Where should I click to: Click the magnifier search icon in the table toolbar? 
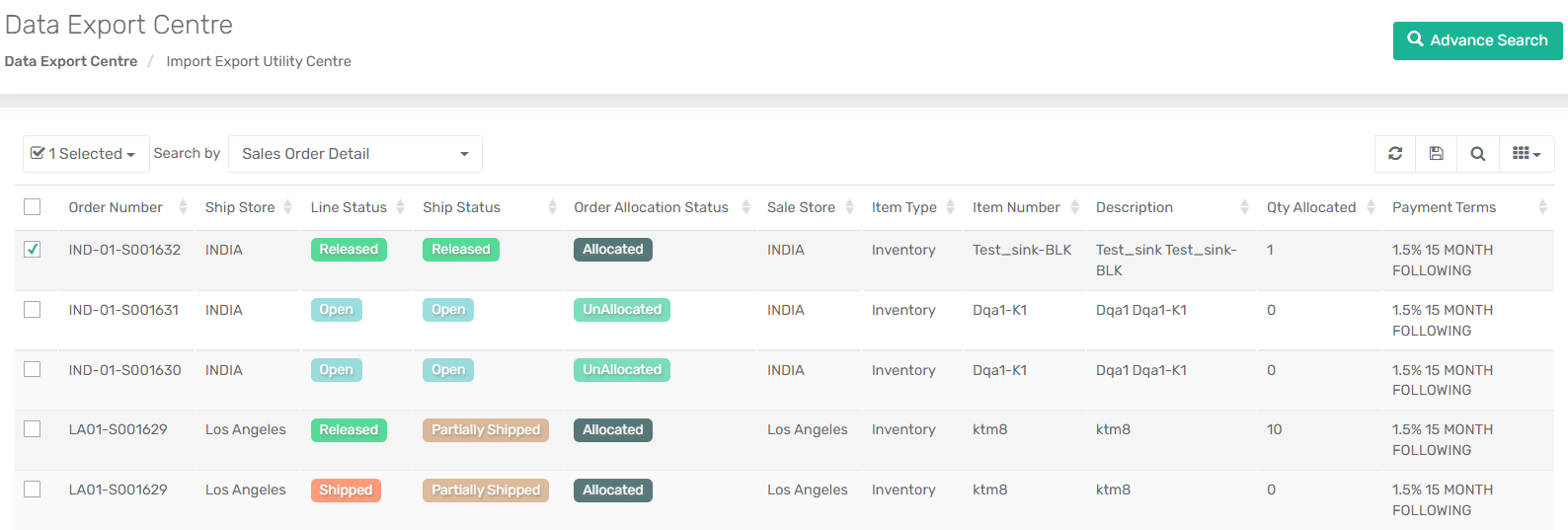[1478, 154]
